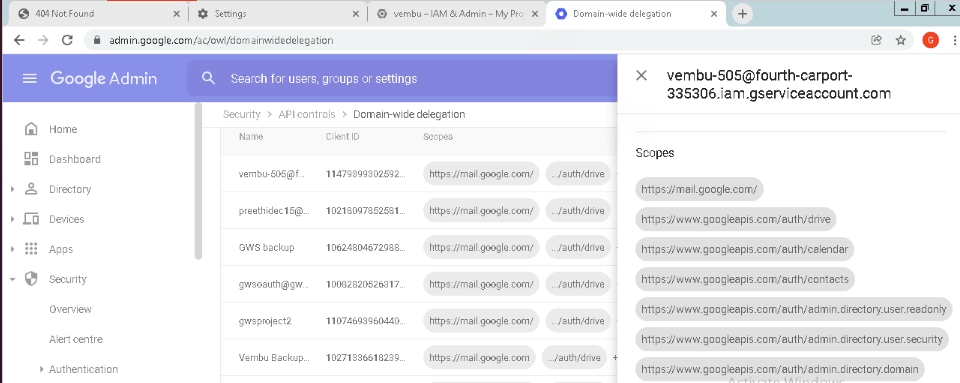This screenshot has width=960, height=383.
Task: Click the admin.directory.user.readonly scope chip
Action: click(x=794, y=309)
